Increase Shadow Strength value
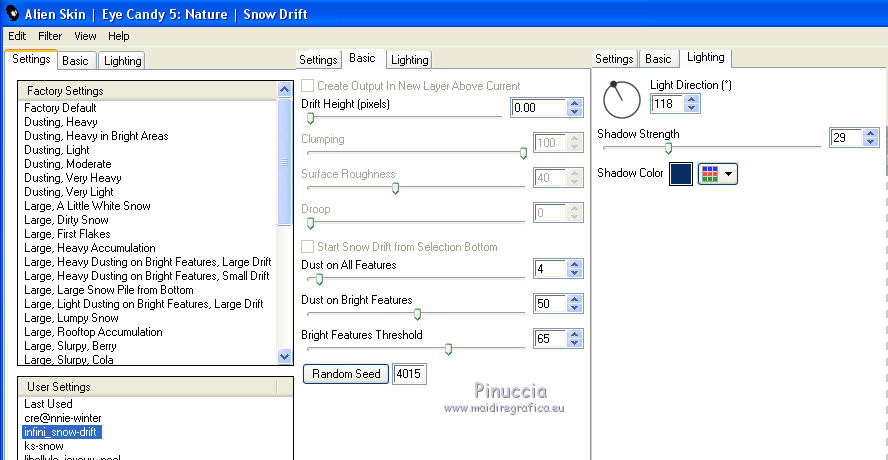This screenshot has width=888, height=460. [871, 133]
